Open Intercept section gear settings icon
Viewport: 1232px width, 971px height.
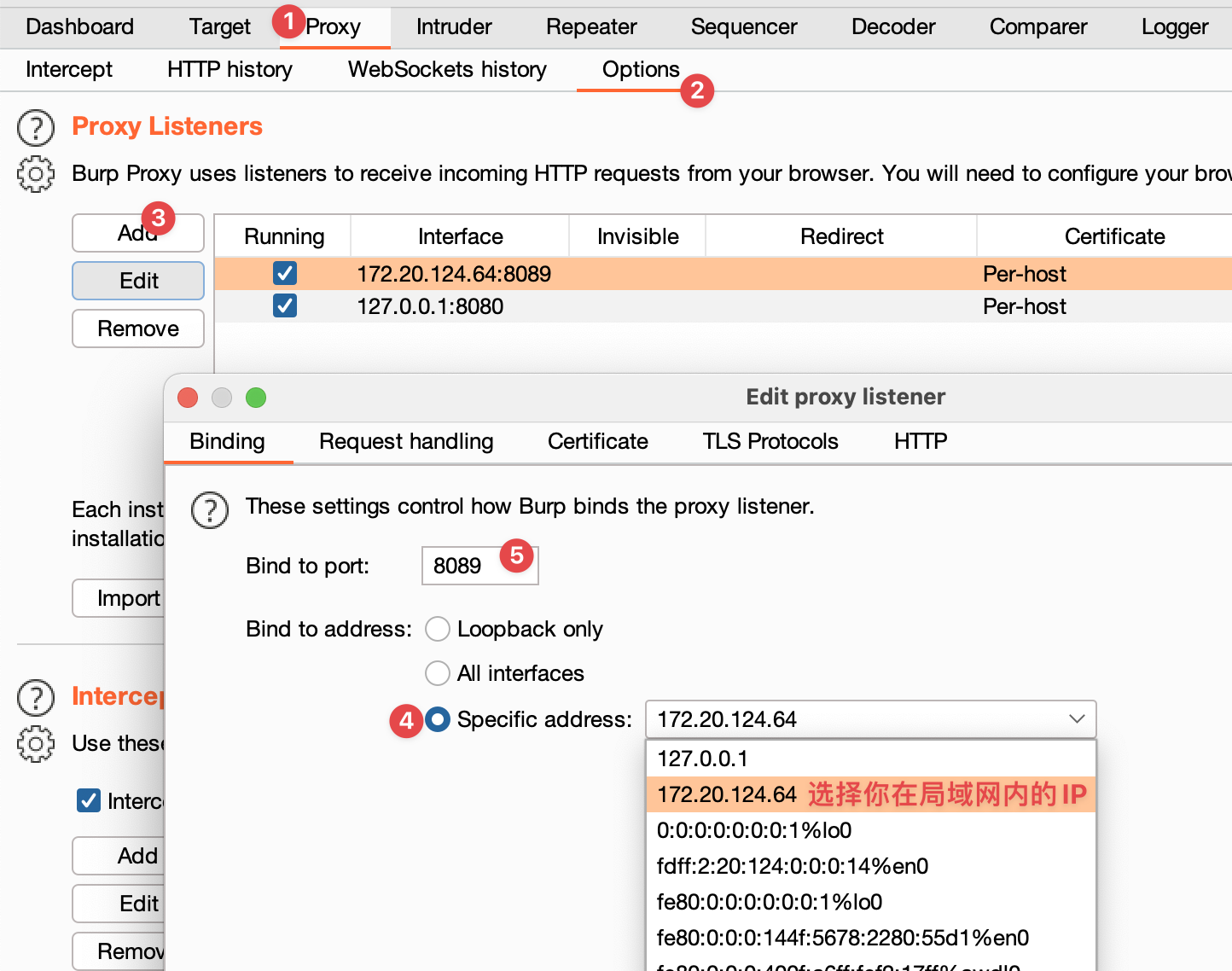(36, 744)
